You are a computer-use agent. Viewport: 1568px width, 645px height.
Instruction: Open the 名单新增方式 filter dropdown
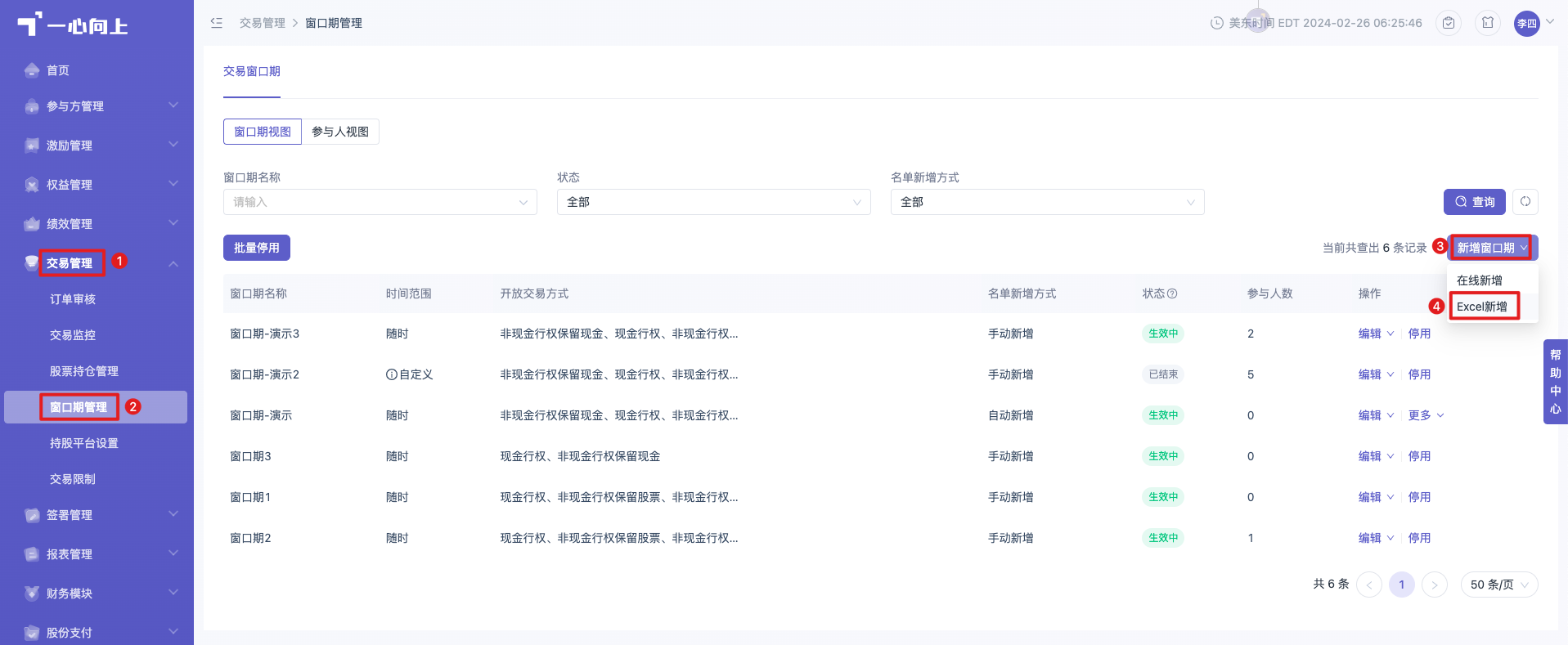pyautogui.click(x=1048, y=202)
